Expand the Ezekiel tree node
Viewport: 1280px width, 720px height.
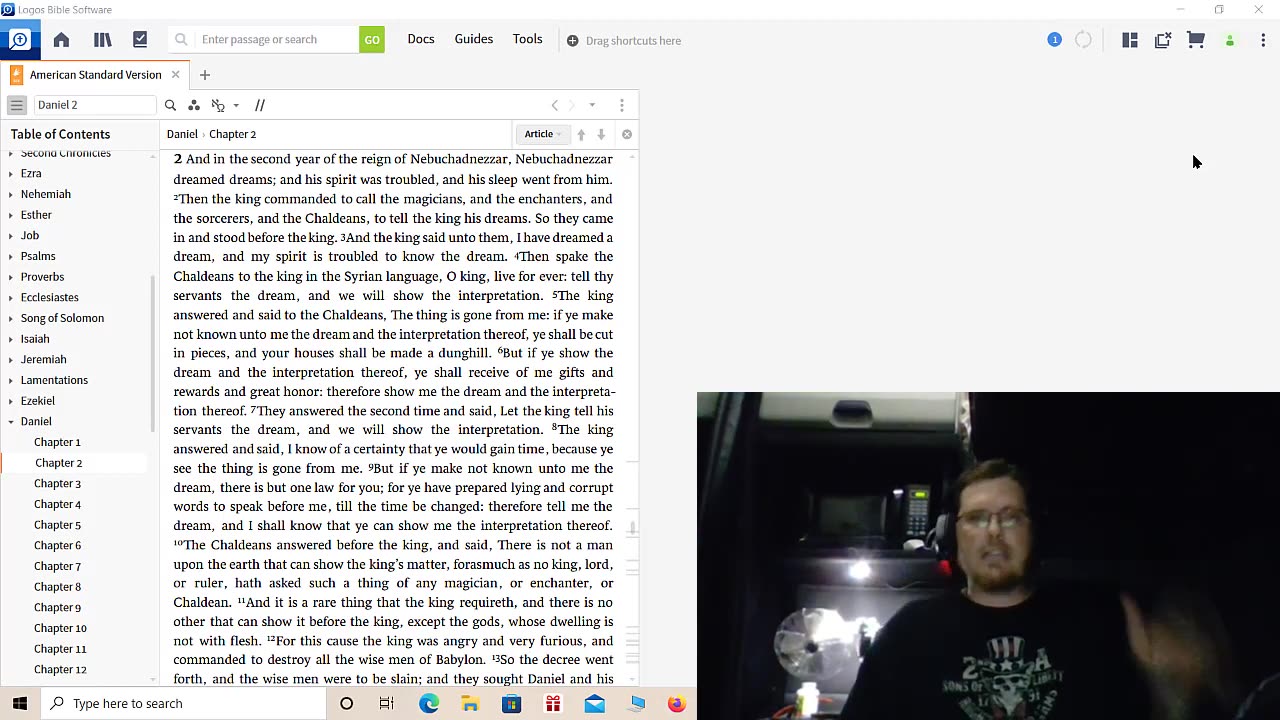coord(11,401)
